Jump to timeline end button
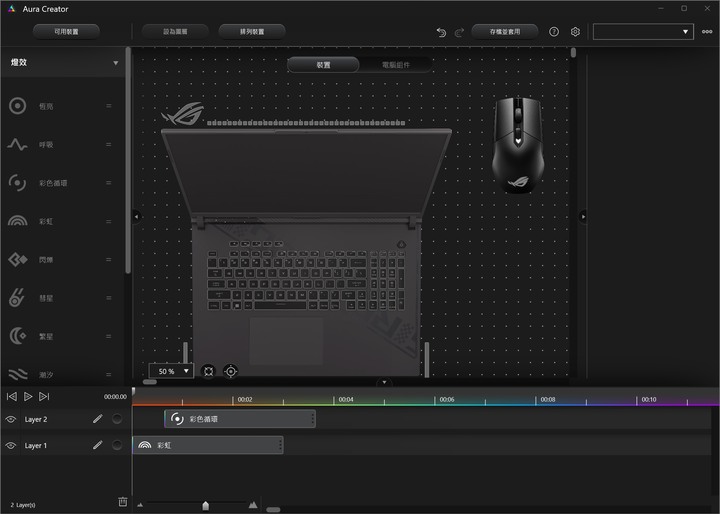The width and height of the screenshot is (720, 514). tap(44, 396)
